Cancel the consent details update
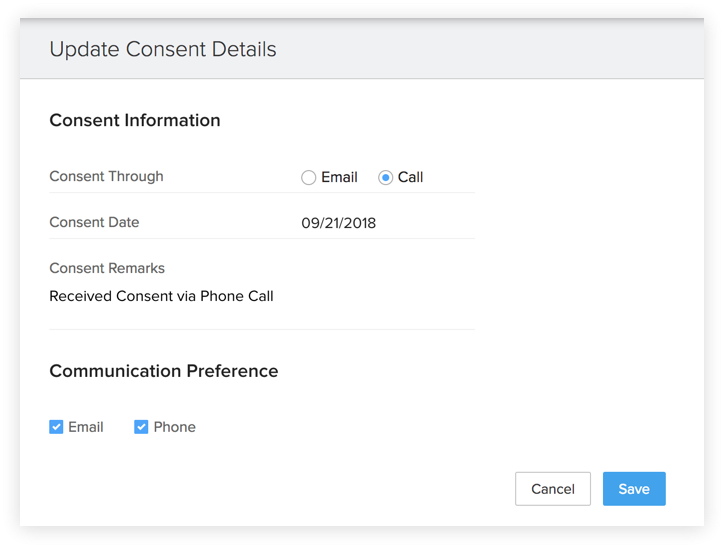The image size is (724, 548). tap(553, 489)
